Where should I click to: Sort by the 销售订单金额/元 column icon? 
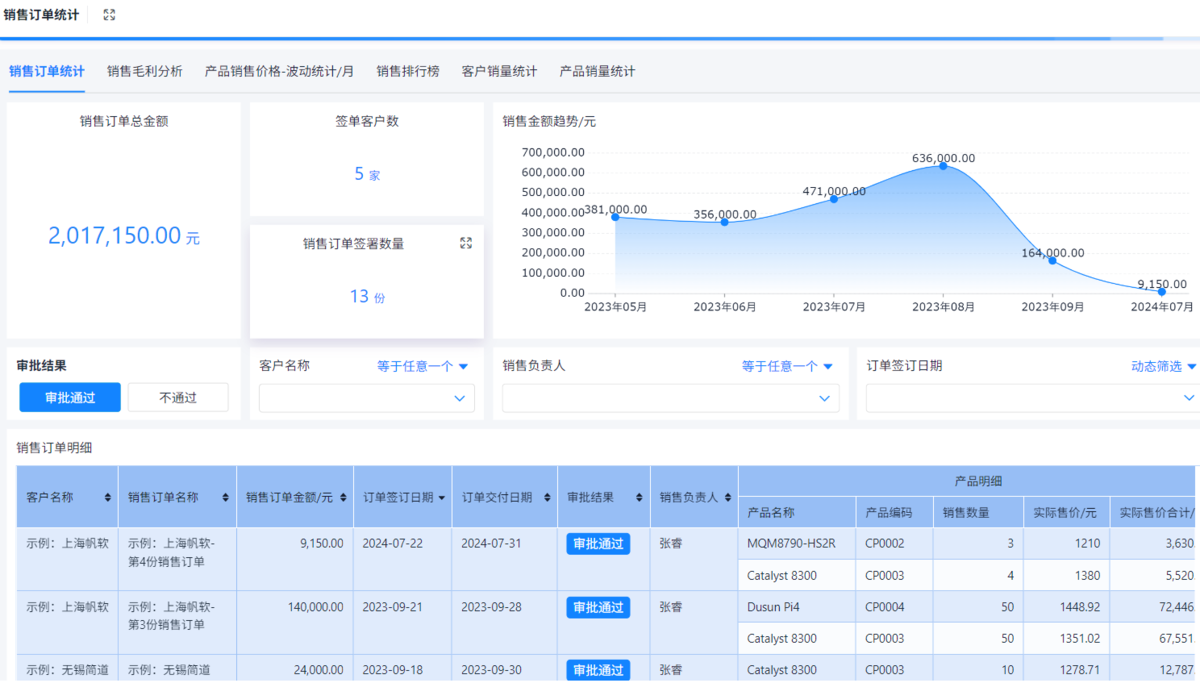343,497
